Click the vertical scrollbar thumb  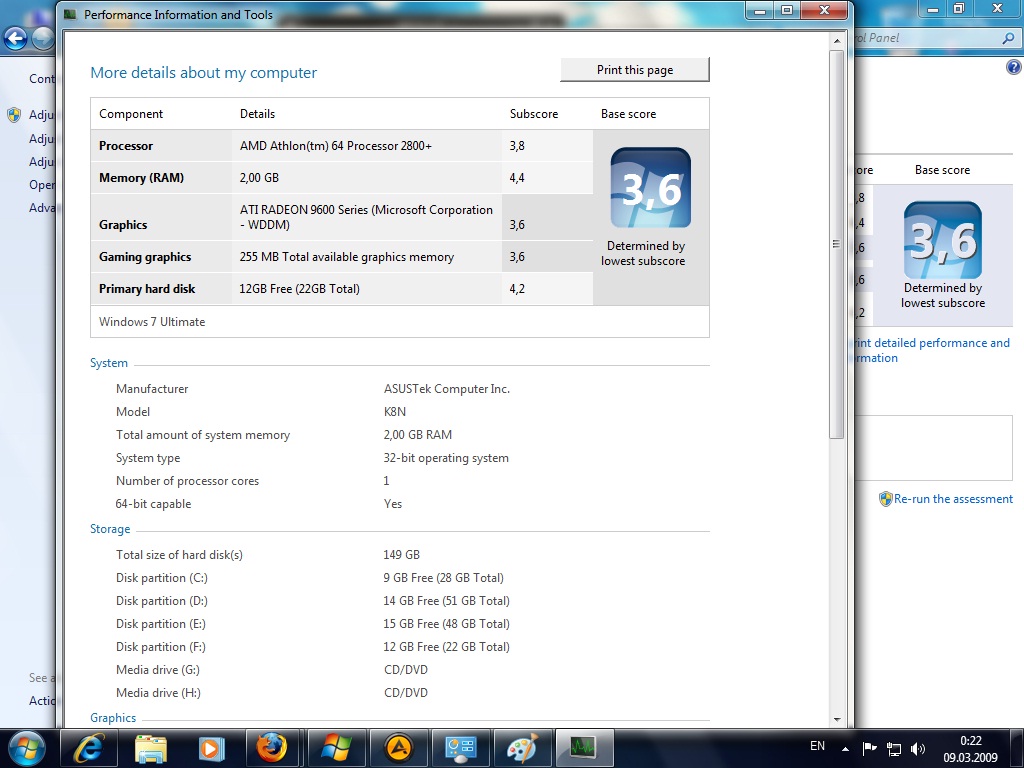pyautogui.click(x=837, y=244)
